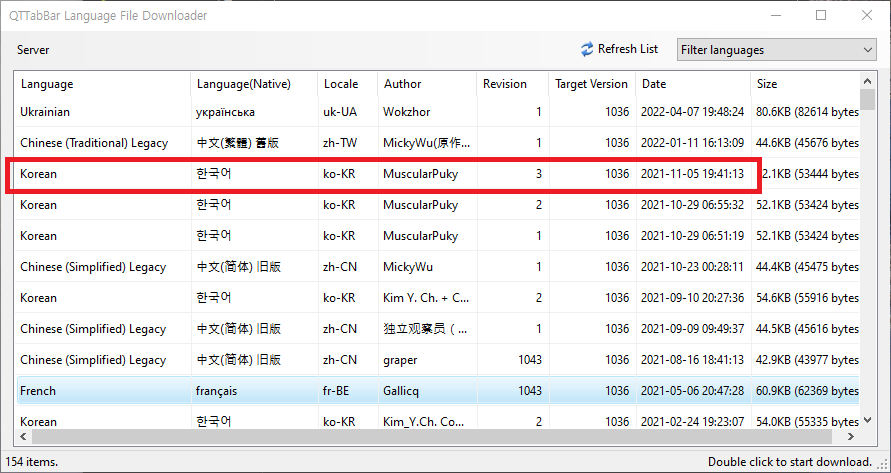This screenshot has height=473, width=891.
Task: Select Korean row dated 2021-10-29 06:51:19
Action: (437, 236)
